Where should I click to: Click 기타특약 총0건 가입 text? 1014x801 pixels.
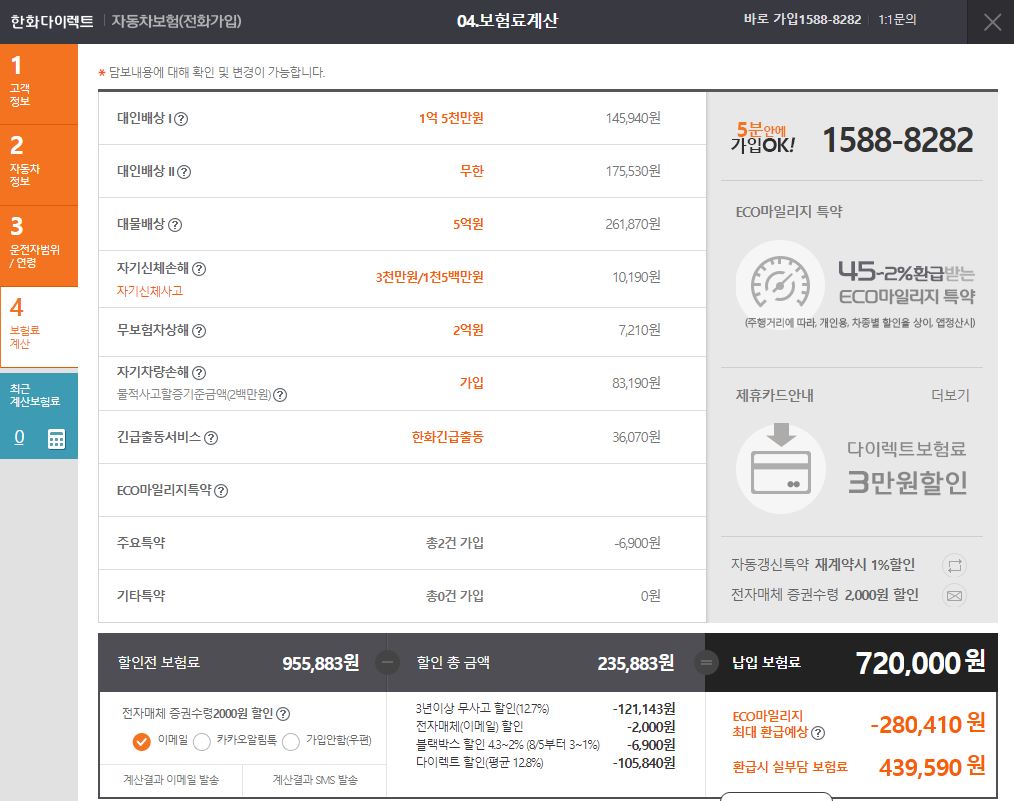tap(455, 597)
